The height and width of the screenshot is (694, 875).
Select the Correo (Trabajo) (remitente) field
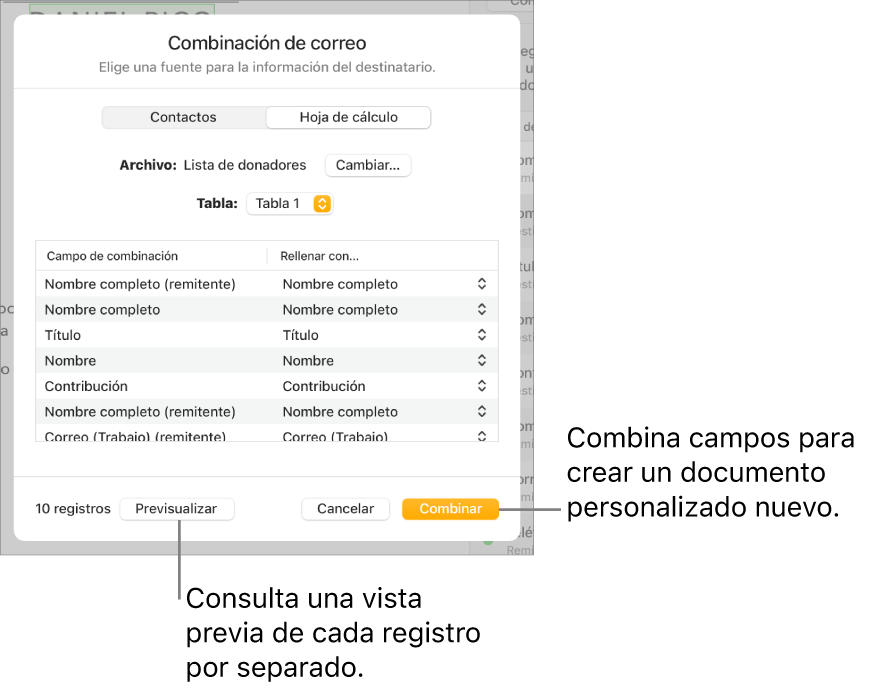[136, 436]
